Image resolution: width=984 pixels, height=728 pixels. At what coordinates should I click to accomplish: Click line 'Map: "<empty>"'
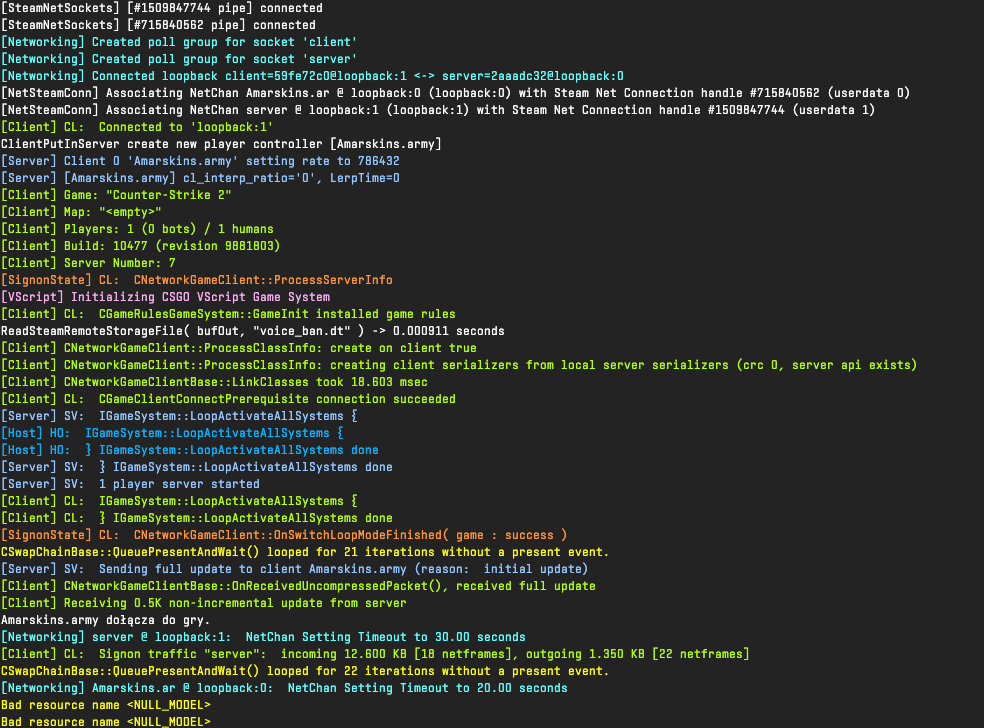pyautogui.click(x=81, y=211)
